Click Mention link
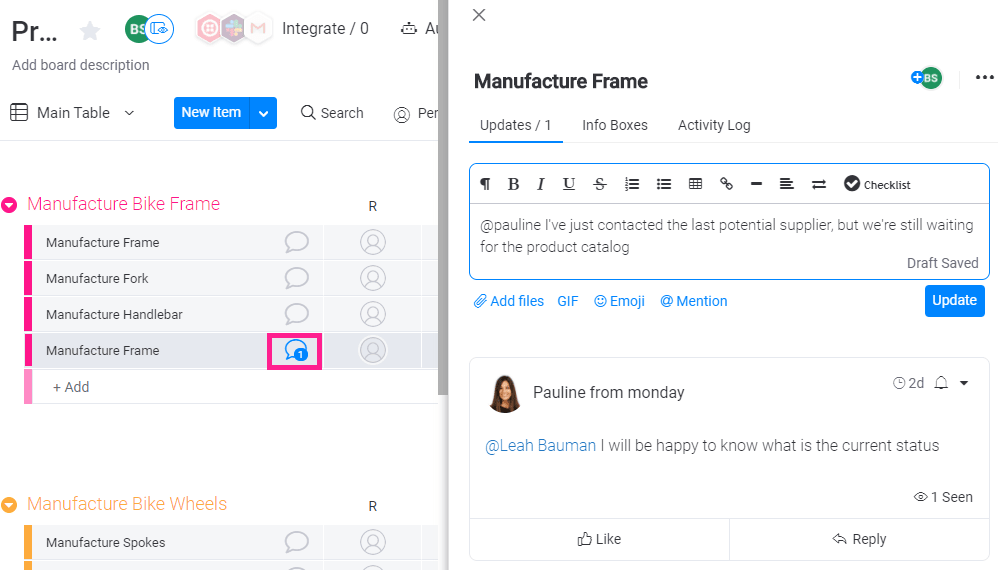1007x570 pixels. pyautogui.click(x=694, y=301)
